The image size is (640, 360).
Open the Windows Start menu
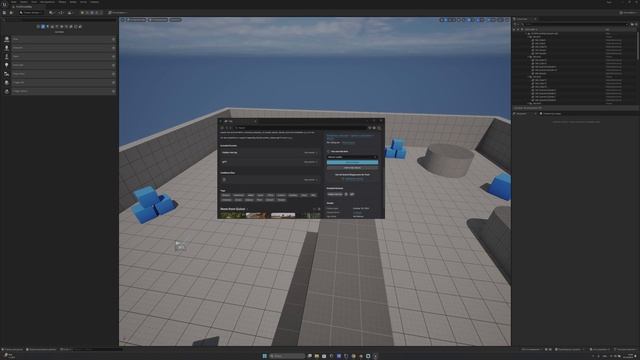[x=264, y=356]
